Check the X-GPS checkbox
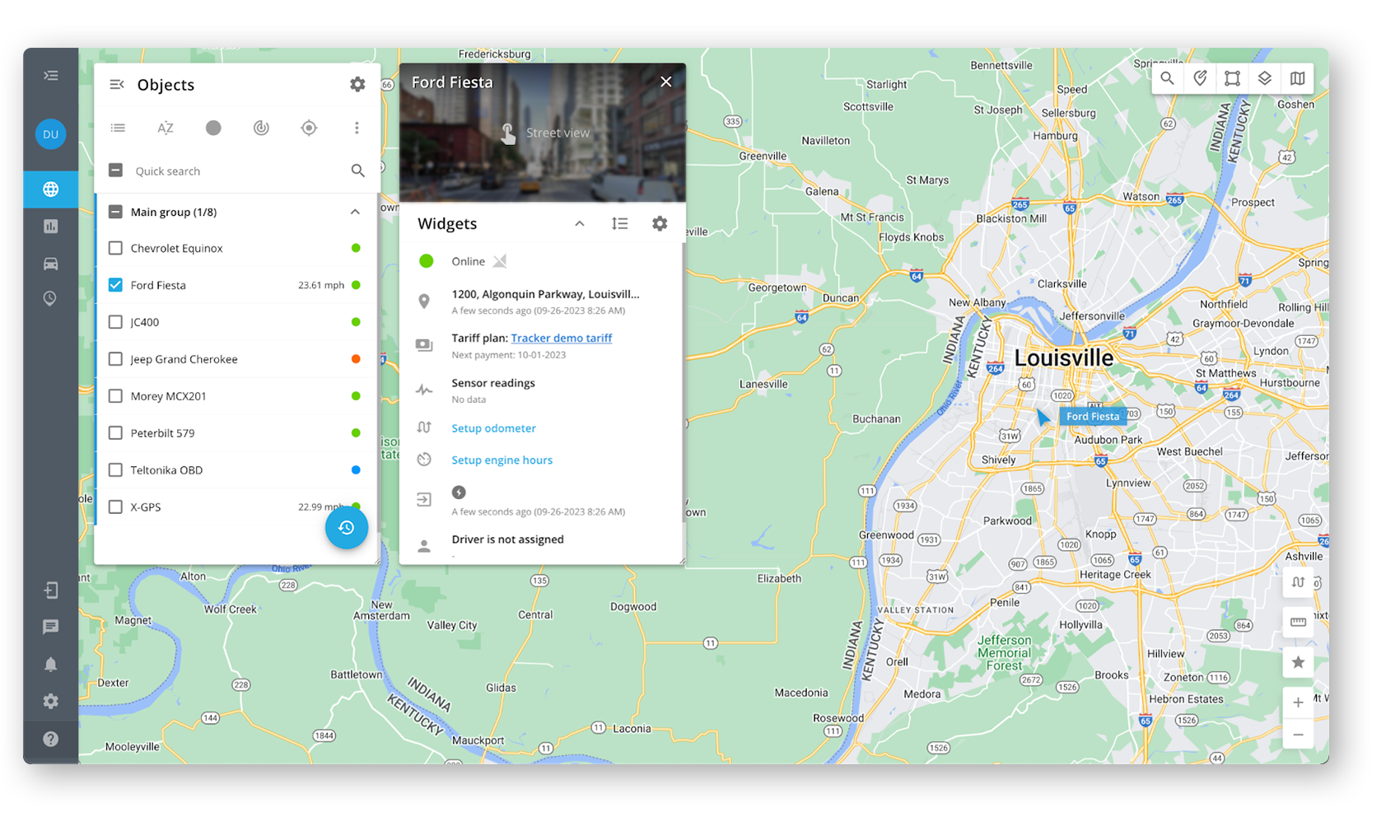Viewport: 1400px width, 840px height. 116,507
